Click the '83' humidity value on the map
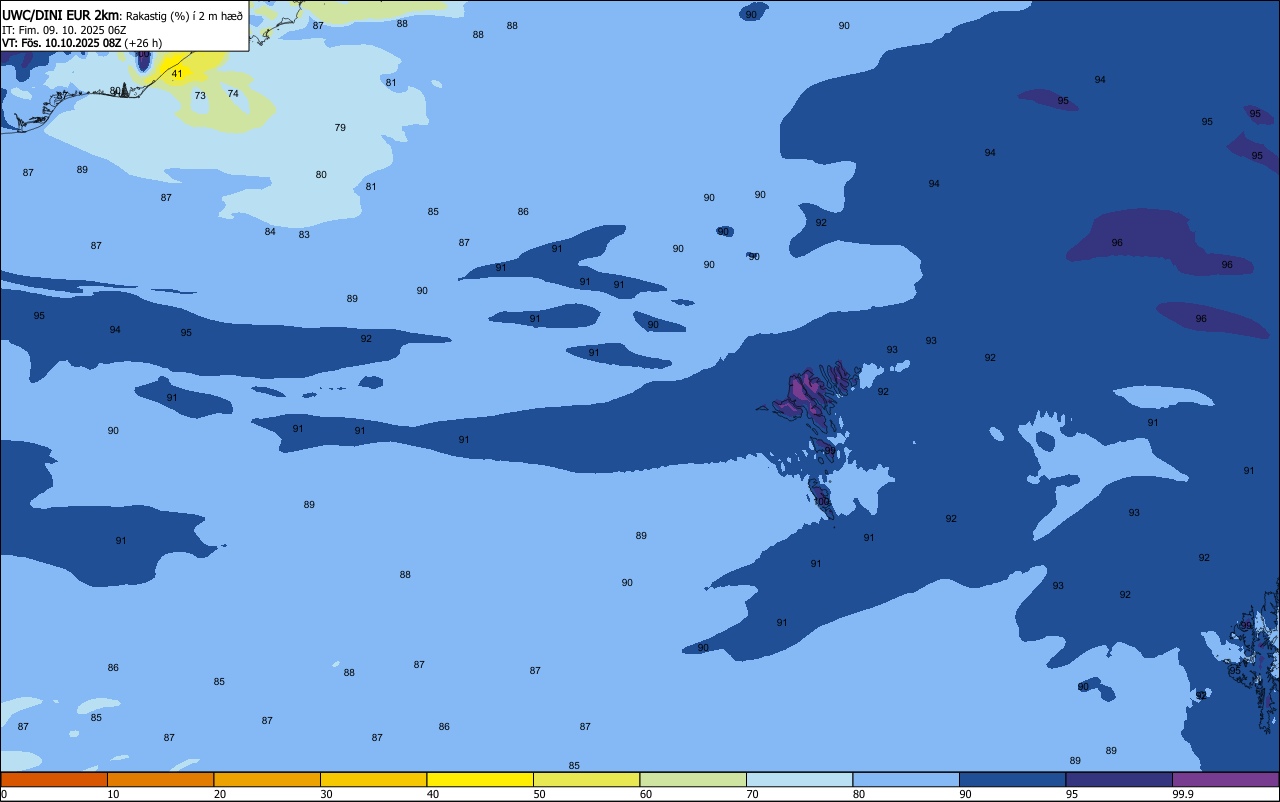 (304, 235)
